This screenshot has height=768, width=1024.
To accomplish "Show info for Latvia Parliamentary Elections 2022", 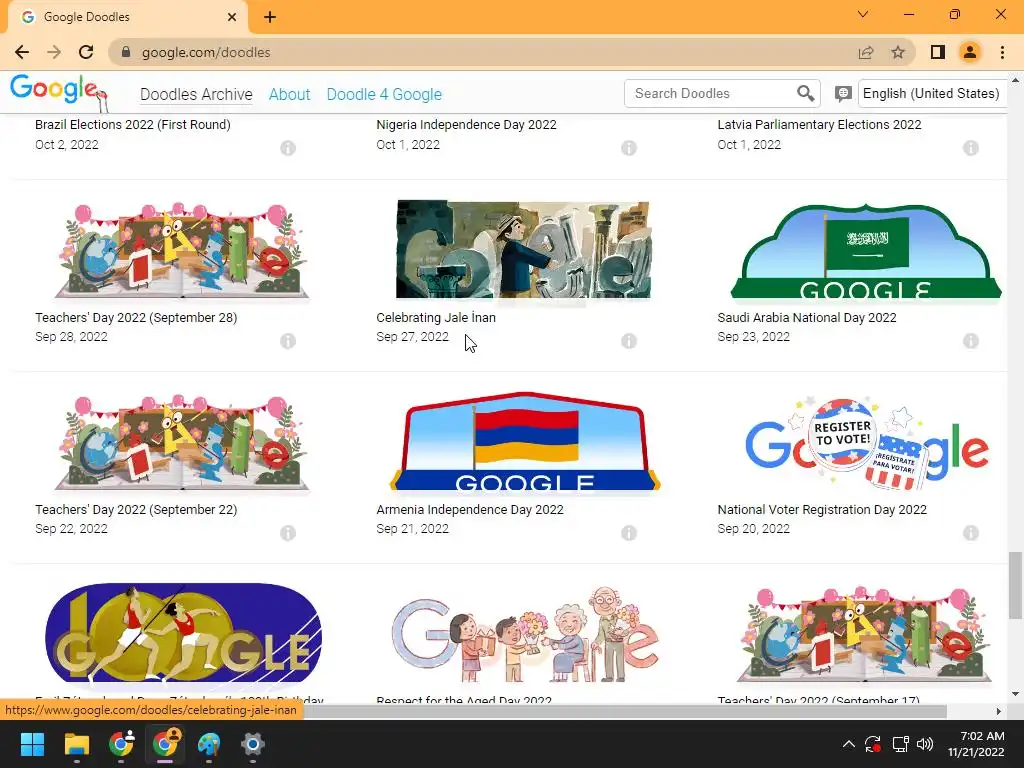I will [x=971, y=148].
